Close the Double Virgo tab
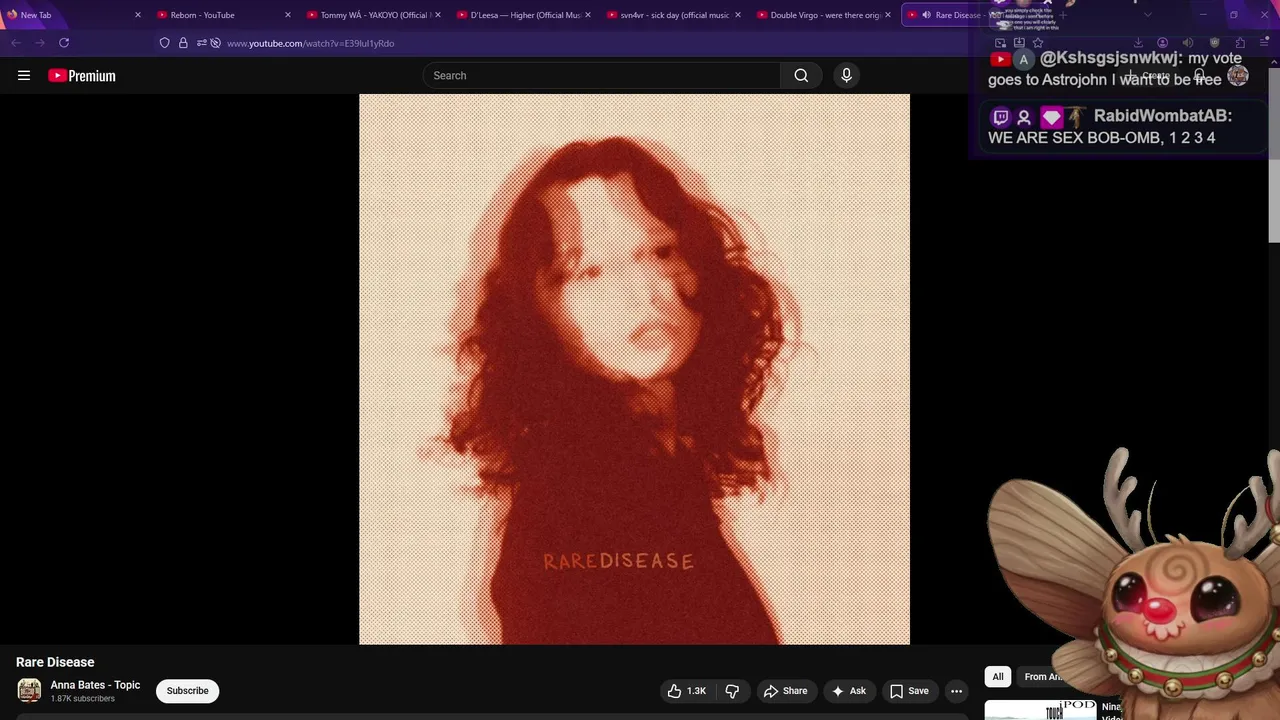1280x720 pixels. pyautogui.click(x=888, y=15)
